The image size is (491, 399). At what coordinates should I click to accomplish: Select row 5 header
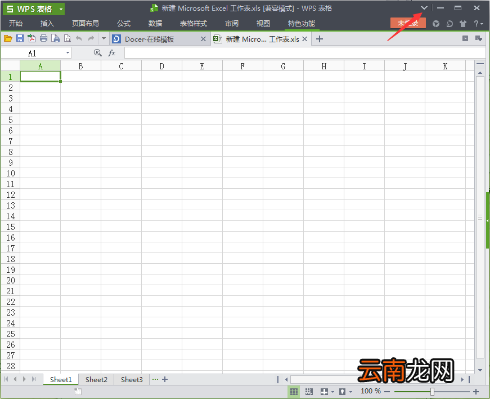pyautogui.click(x=10, y=119)
